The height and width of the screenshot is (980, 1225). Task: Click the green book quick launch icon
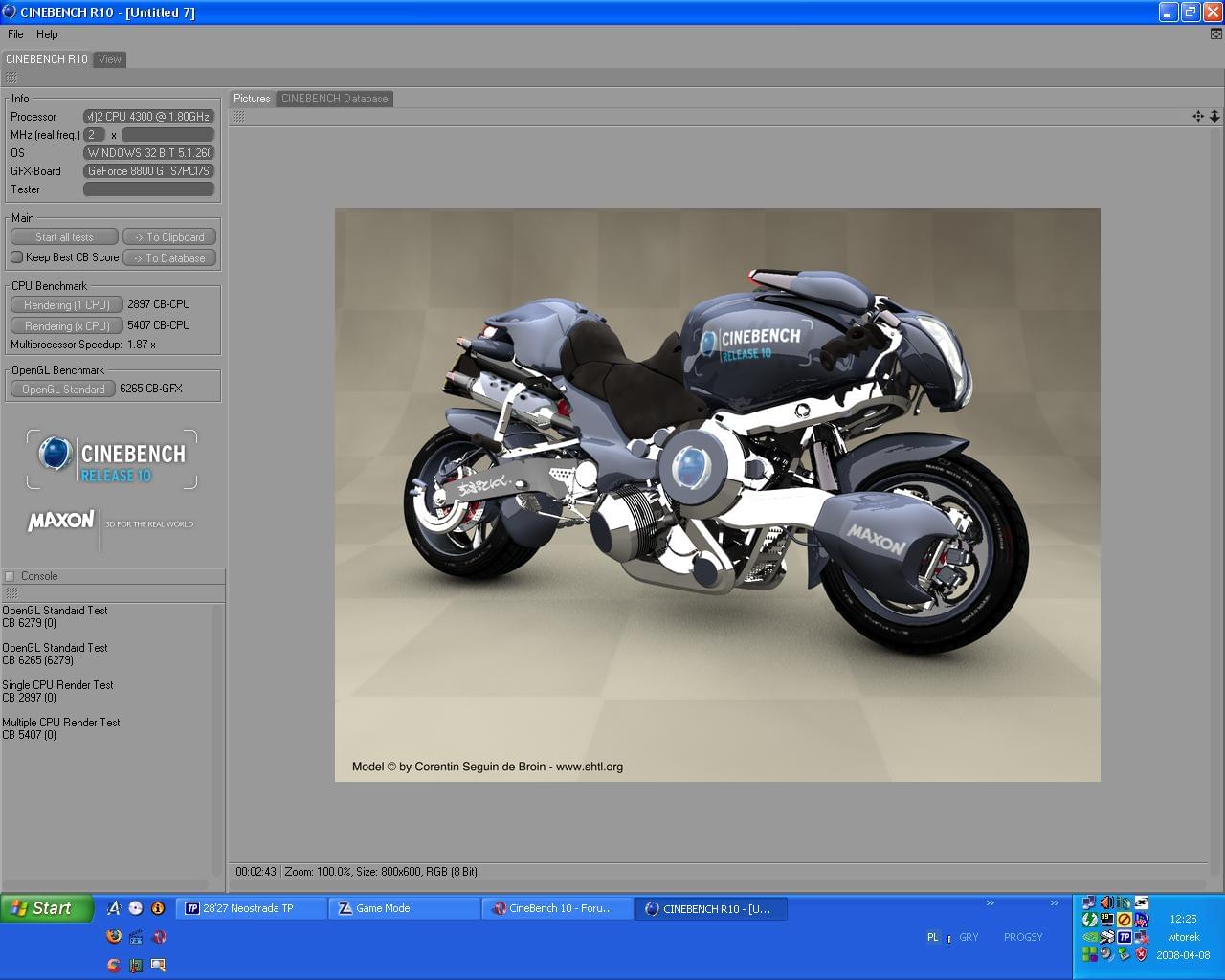click(135, 965)
